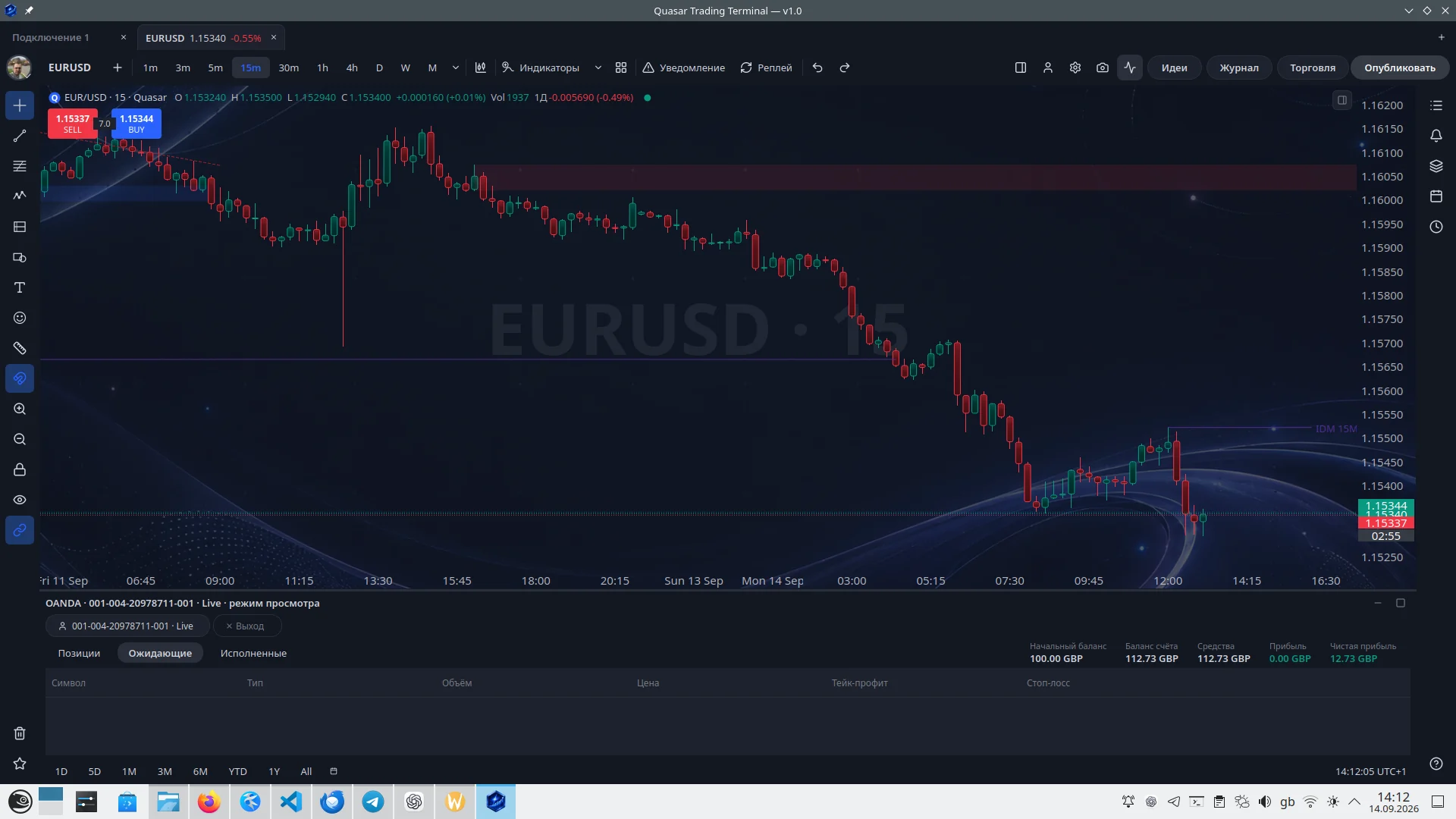Take a chart snapshot with camera icon
1456x819 pixels.
point(1103,67)
